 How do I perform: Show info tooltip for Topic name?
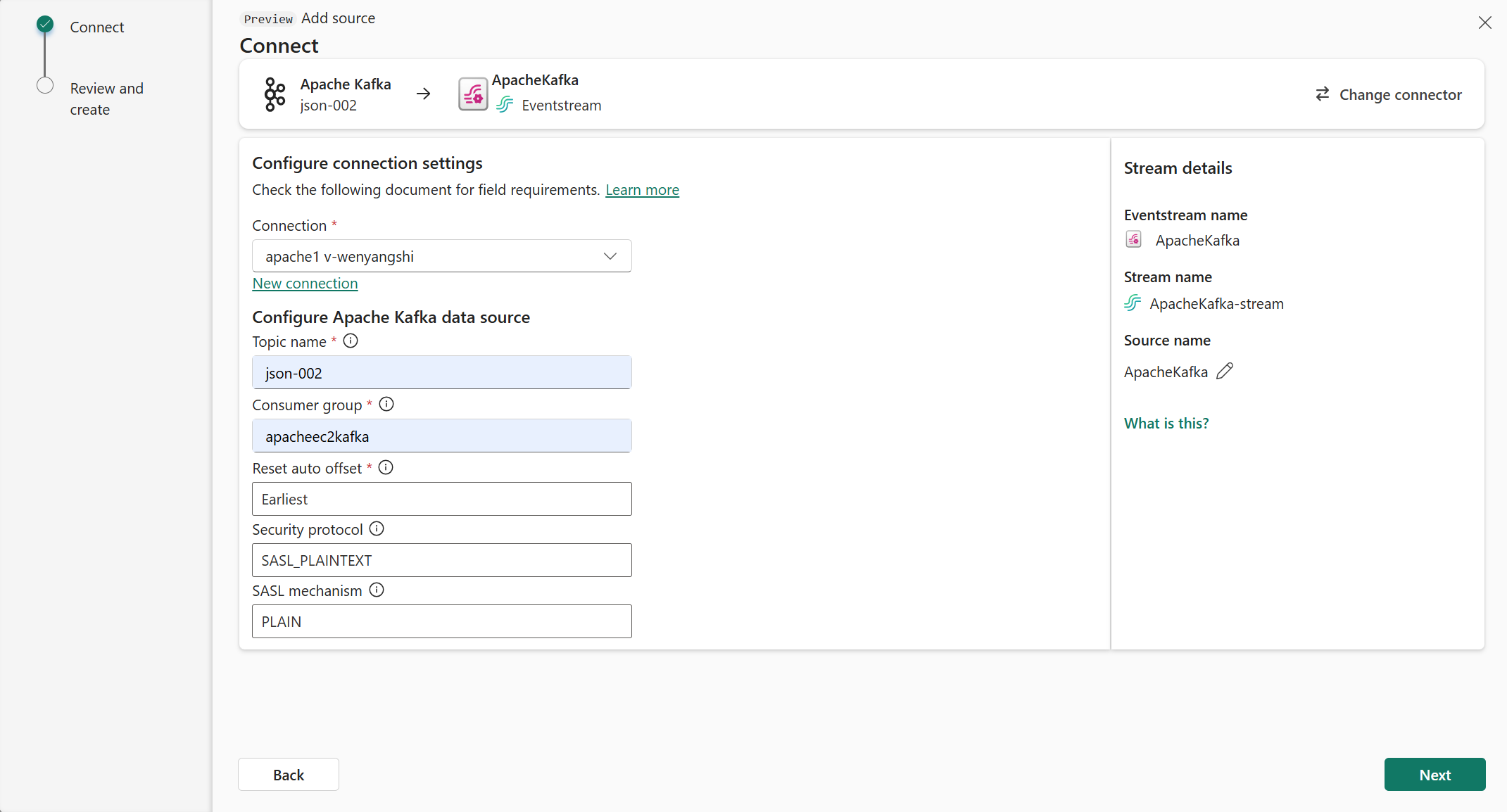pyautogui.click(x=351, y=341)
